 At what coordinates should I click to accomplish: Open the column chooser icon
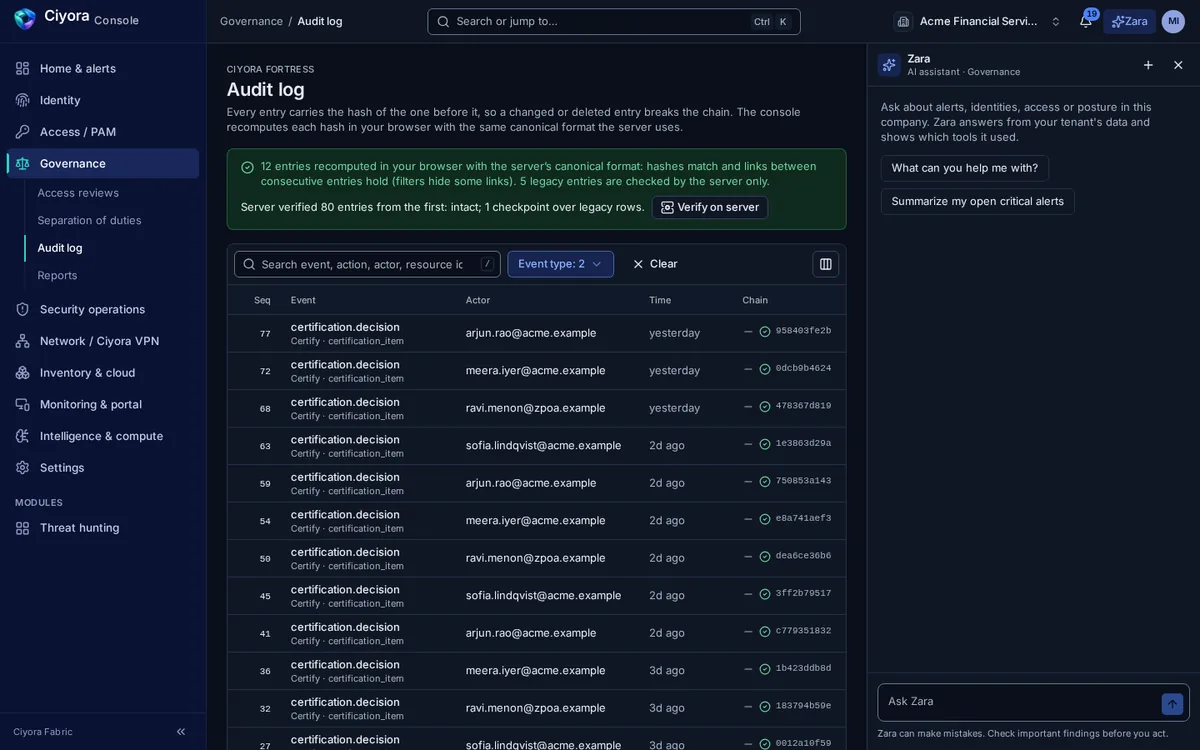pos(826,264)
